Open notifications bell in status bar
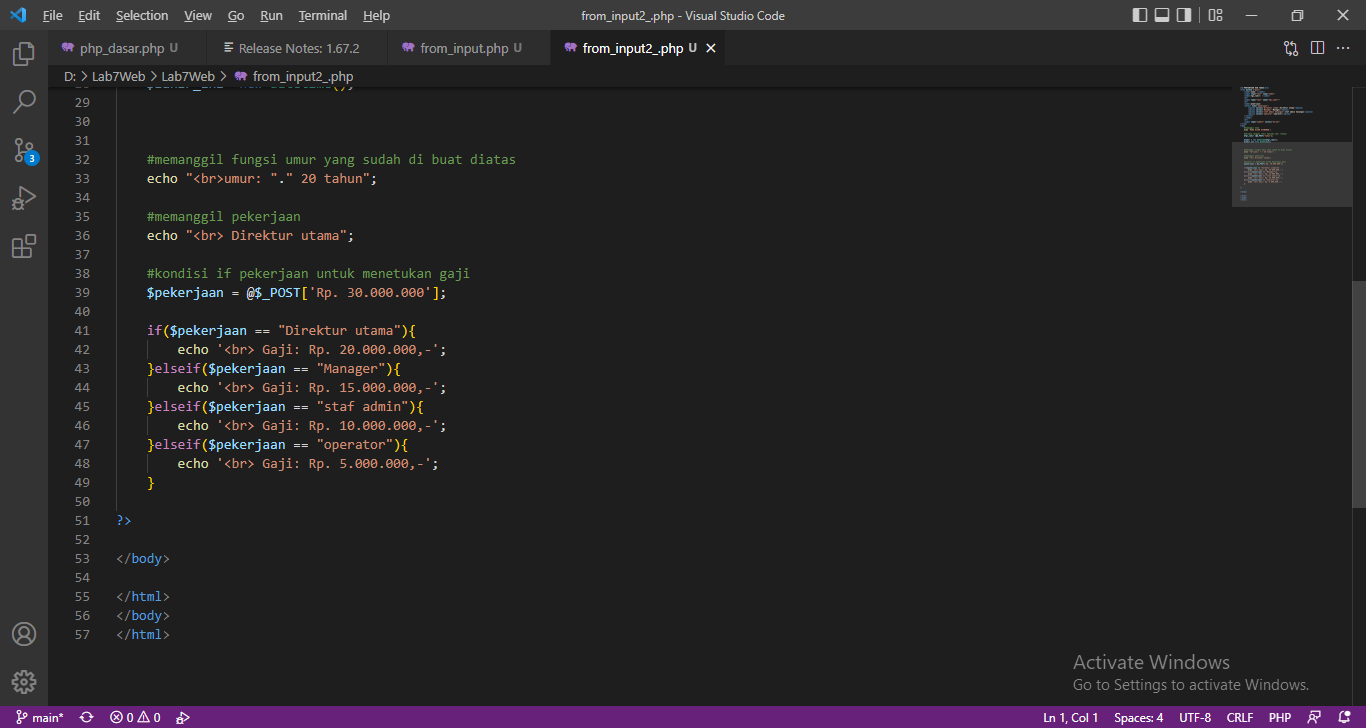 point(1343,717)
